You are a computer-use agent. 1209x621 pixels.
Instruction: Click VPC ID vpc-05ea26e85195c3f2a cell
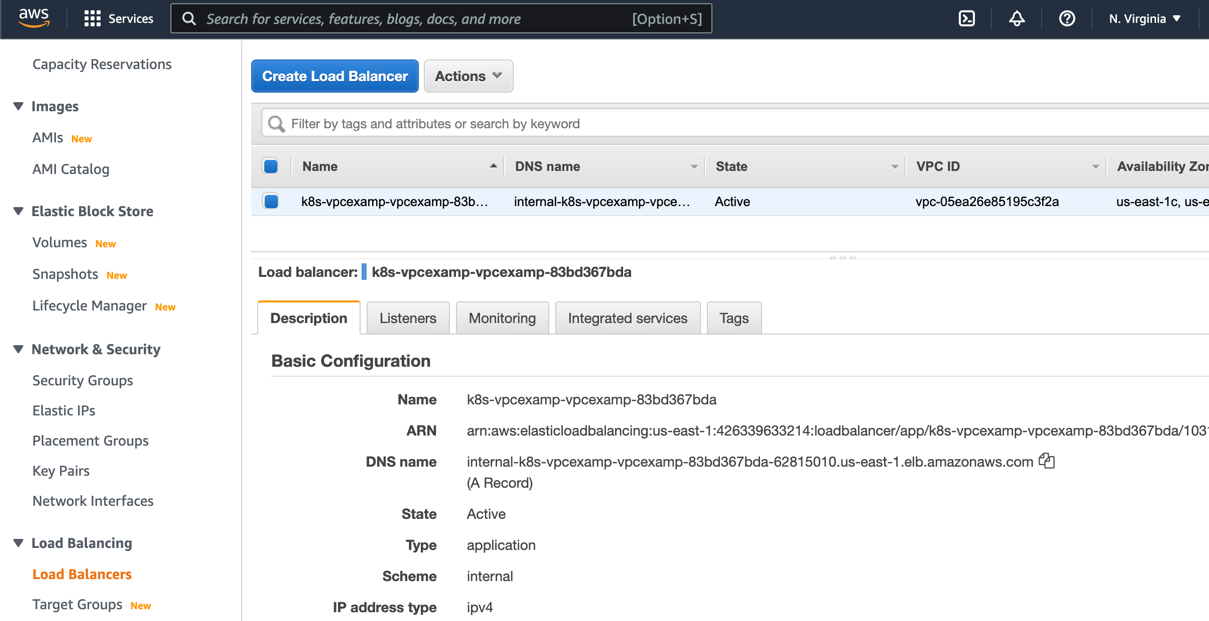[x=987, y=201]
